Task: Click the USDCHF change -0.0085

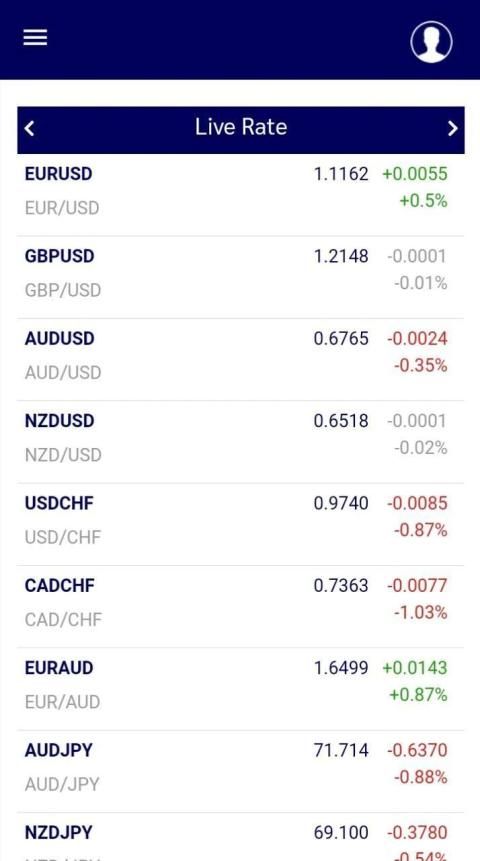Action: [x=417, y=504]
